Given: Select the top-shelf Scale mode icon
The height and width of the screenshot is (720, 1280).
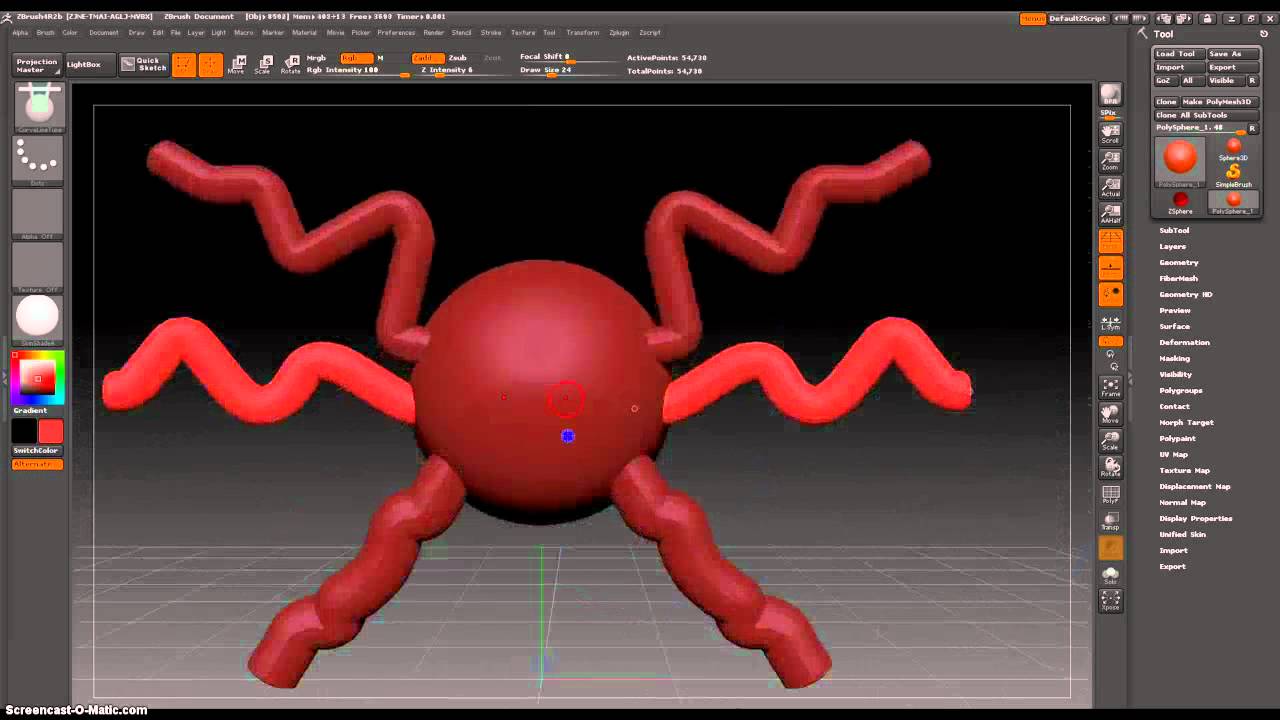Looking at the screenshot, I should pos(263,65).
